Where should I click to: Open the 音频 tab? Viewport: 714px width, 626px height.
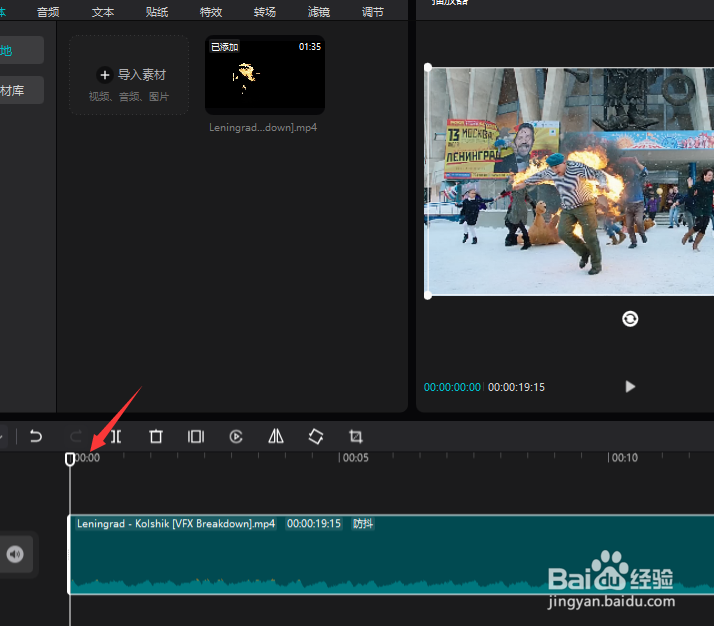point(48,12)
